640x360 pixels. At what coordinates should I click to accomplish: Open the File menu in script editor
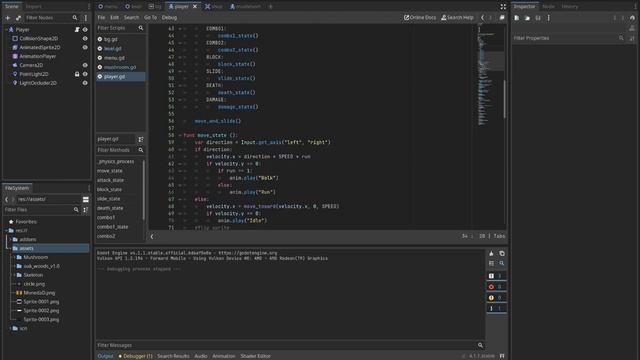(101, 18)
